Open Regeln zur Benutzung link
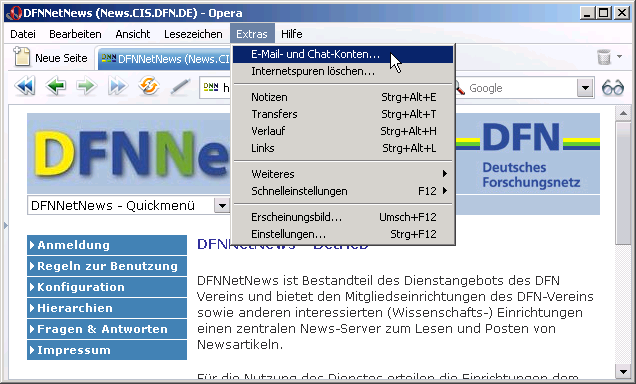This screenshot has width=636, height=384. pyautogui.click(x=107, y=266)
